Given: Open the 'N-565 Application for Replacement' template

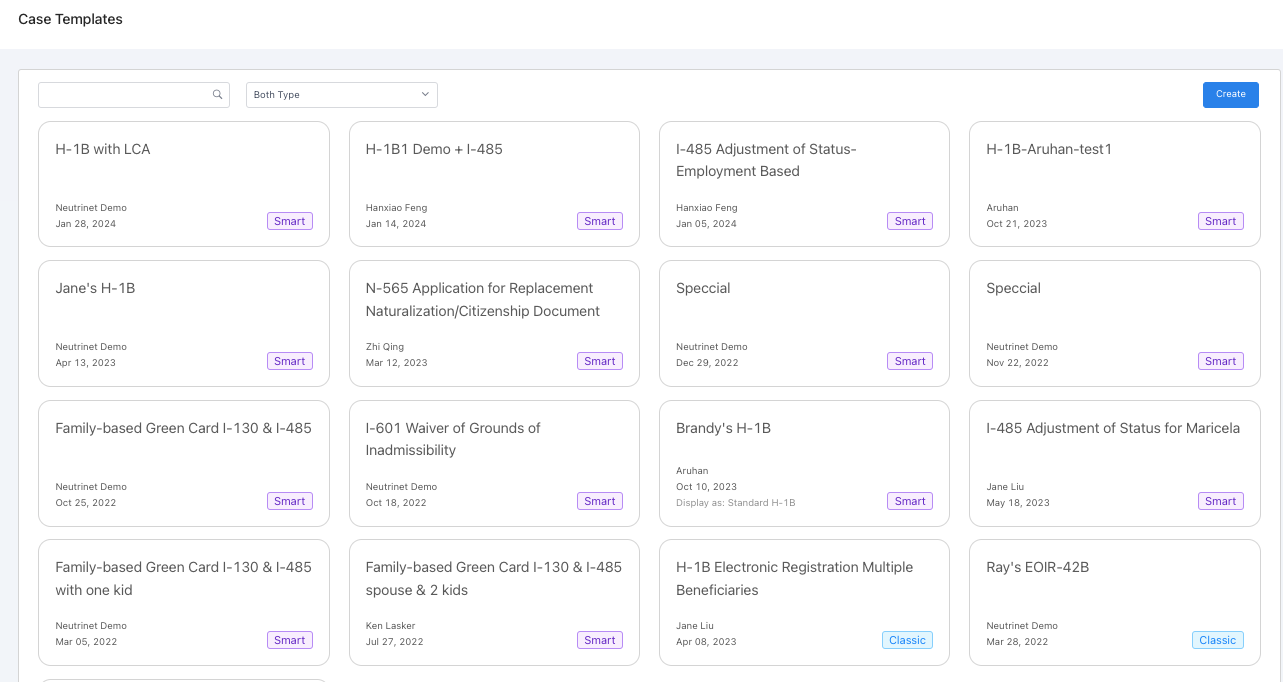Looking at the screenshot, I should (494, 322).
